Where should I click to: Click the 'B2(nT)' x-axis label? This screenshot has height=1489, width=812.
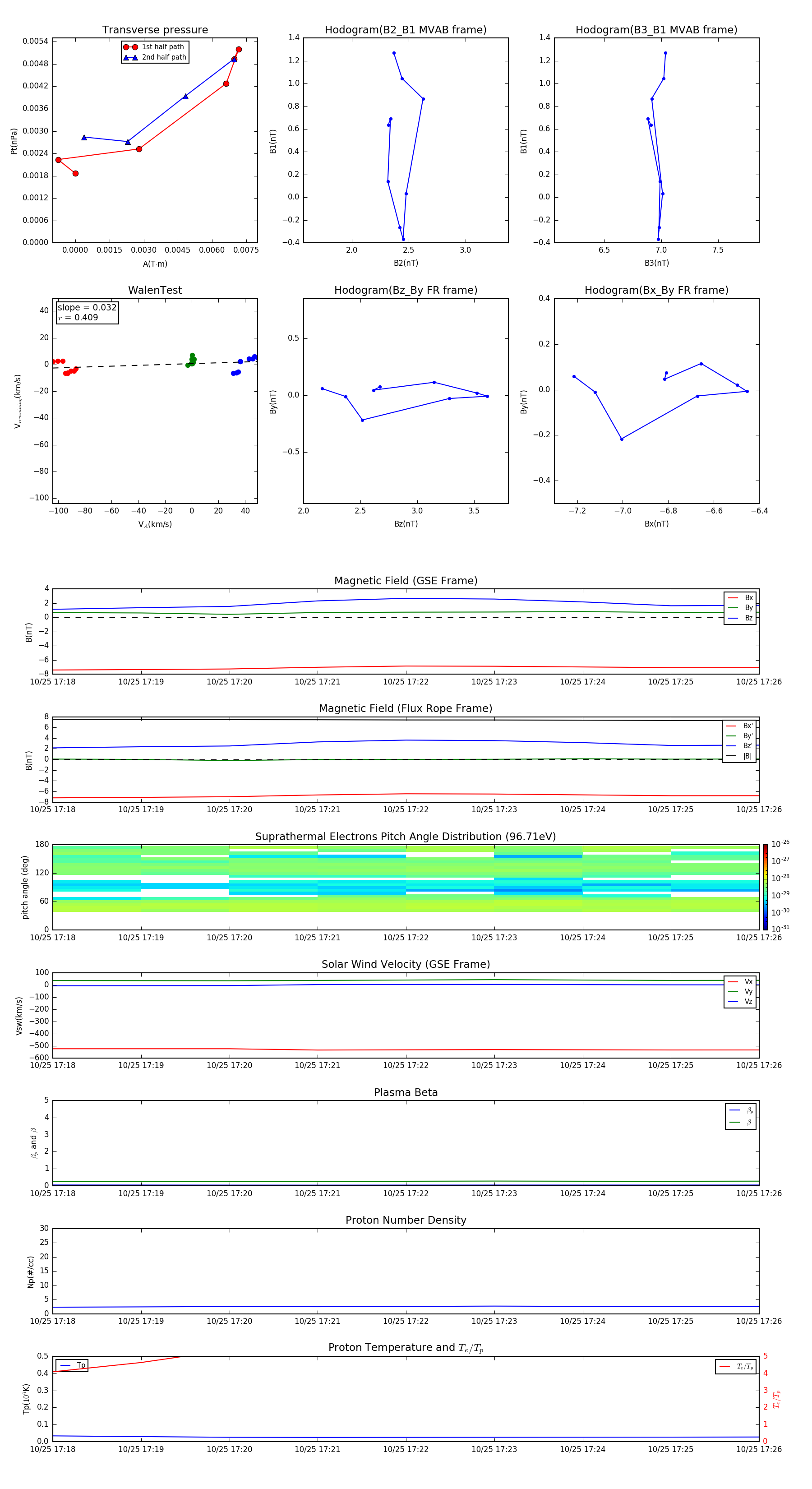406,263
